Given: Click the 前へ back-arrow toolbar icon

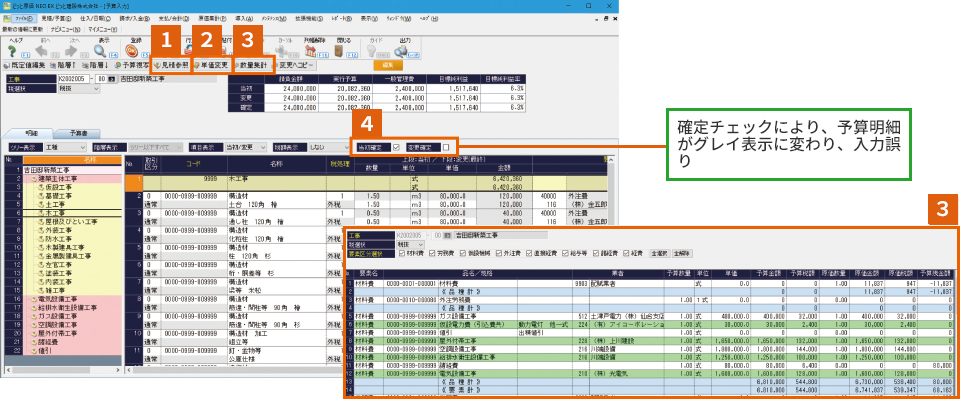Looking at the screenshot, I should click(x=42, y=50).
